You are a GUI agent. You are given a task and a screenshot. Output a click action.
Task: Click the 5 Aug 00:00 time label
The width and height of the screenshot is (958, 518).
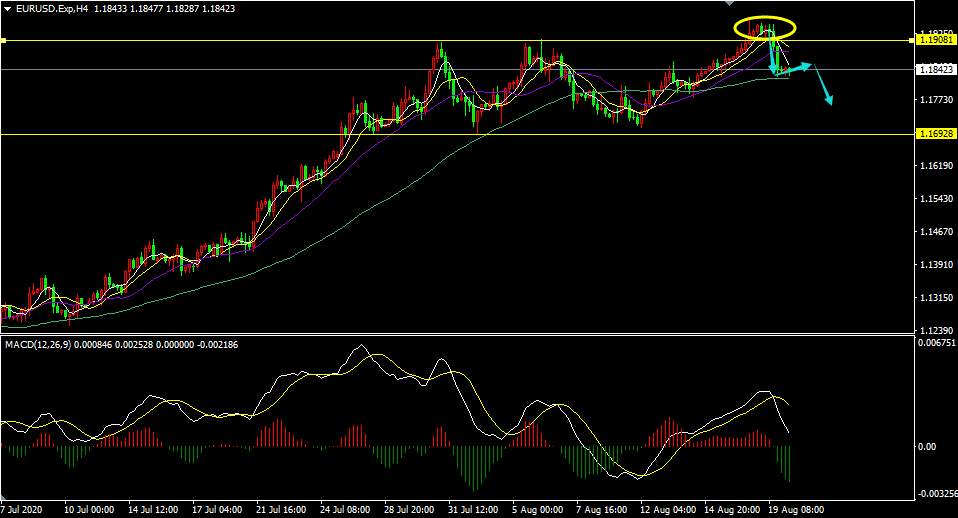(x=537, y=509)
